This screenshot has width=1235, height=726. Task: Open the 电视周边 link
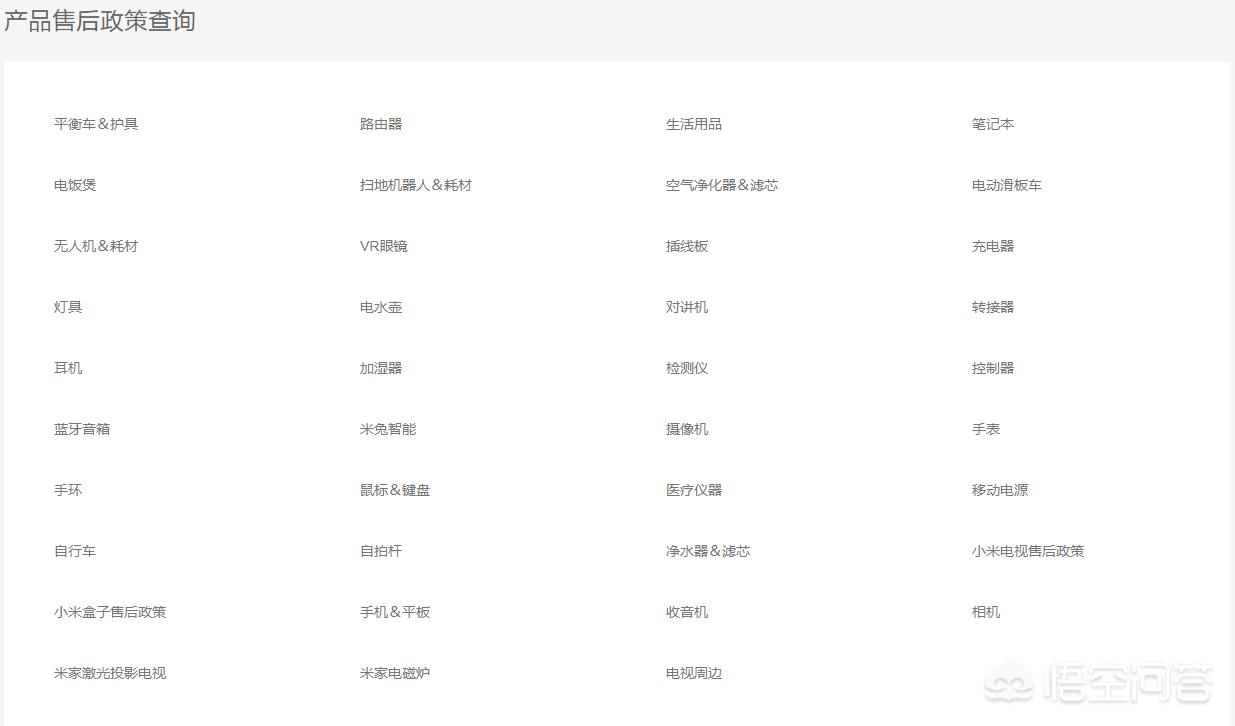tap(694, 673)
